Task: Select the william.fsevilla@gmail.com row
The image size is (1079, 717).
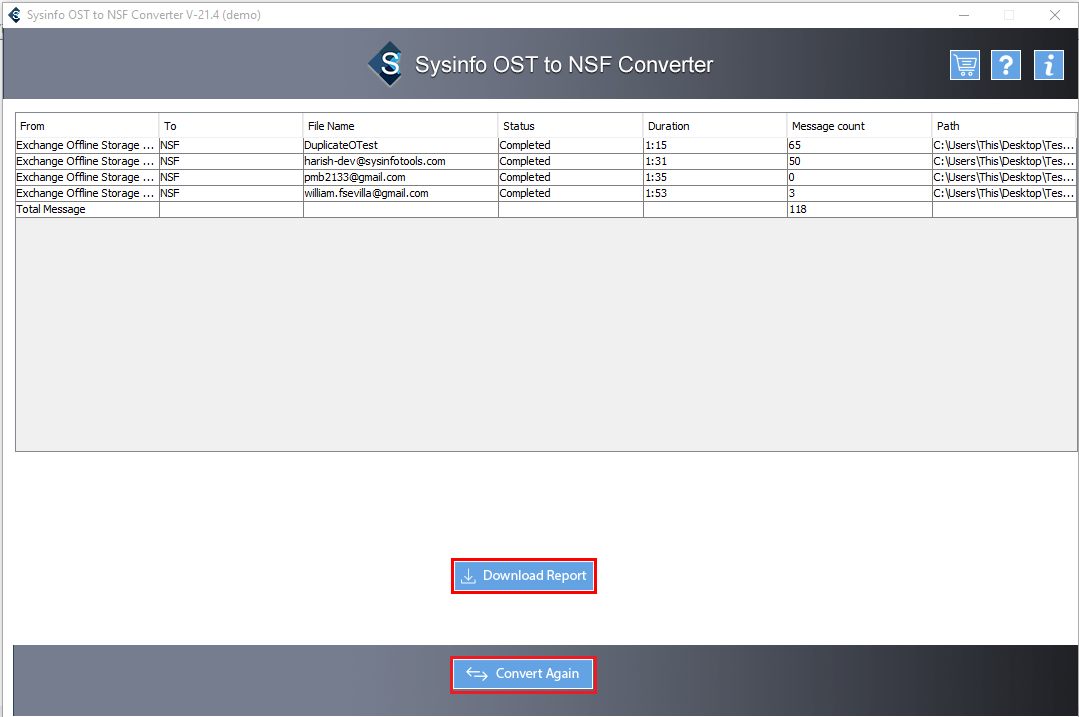Action: (x=367, y=194)
